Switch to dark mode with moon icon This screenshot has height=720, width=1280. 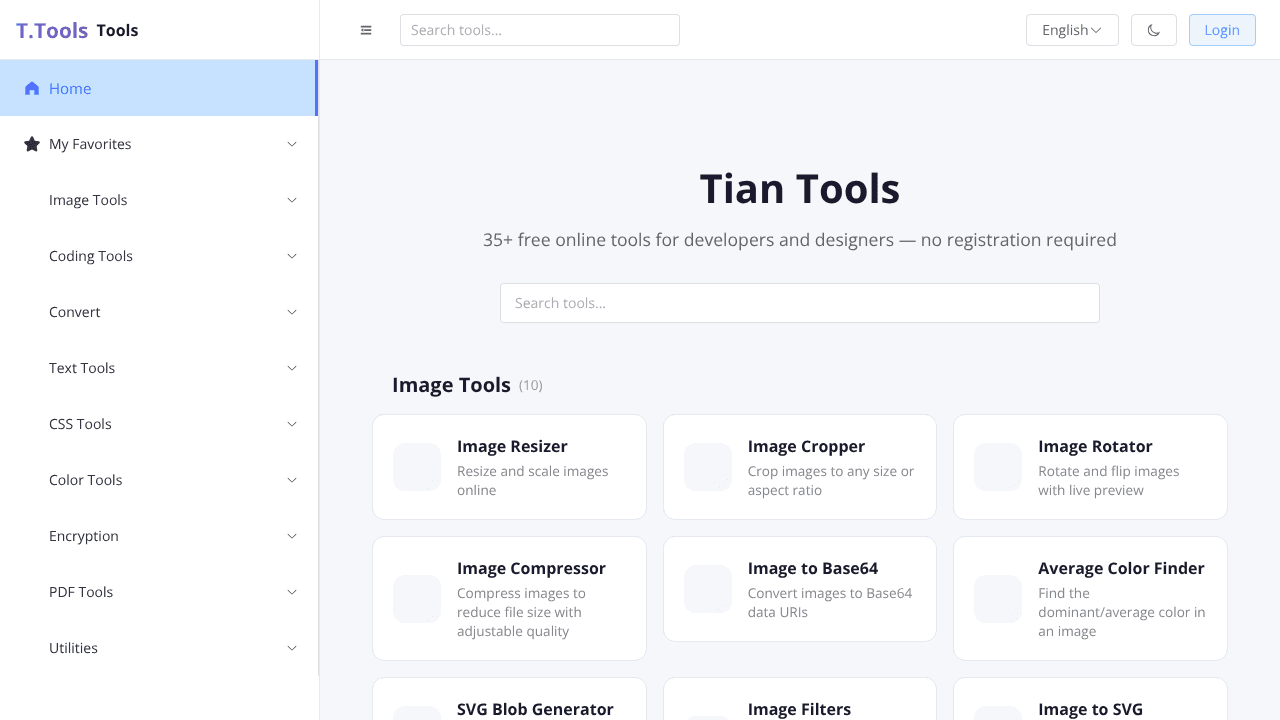[x=1154, y=30]
